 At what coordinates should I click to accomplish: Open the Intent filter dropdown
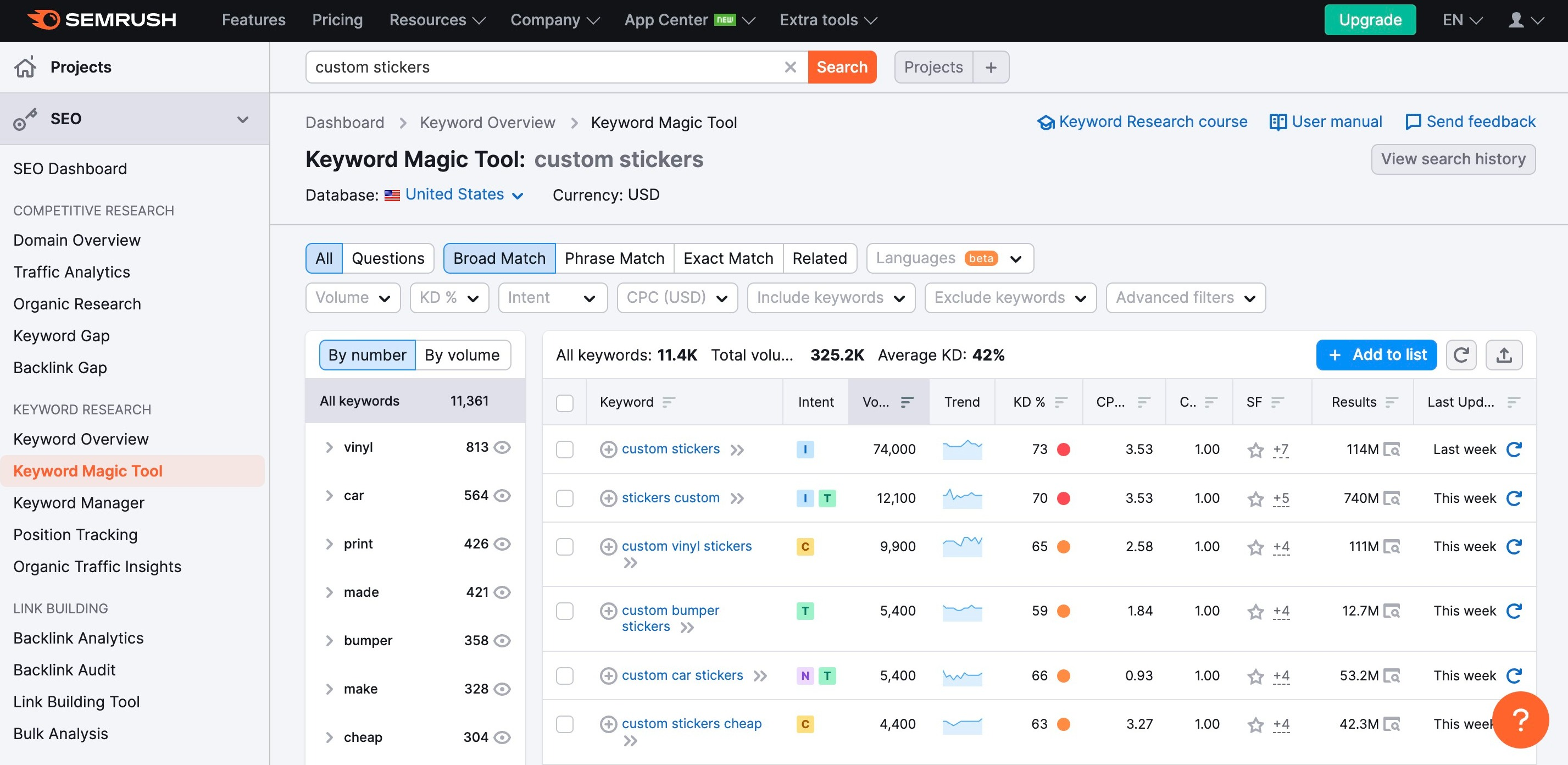pos(553,298)
